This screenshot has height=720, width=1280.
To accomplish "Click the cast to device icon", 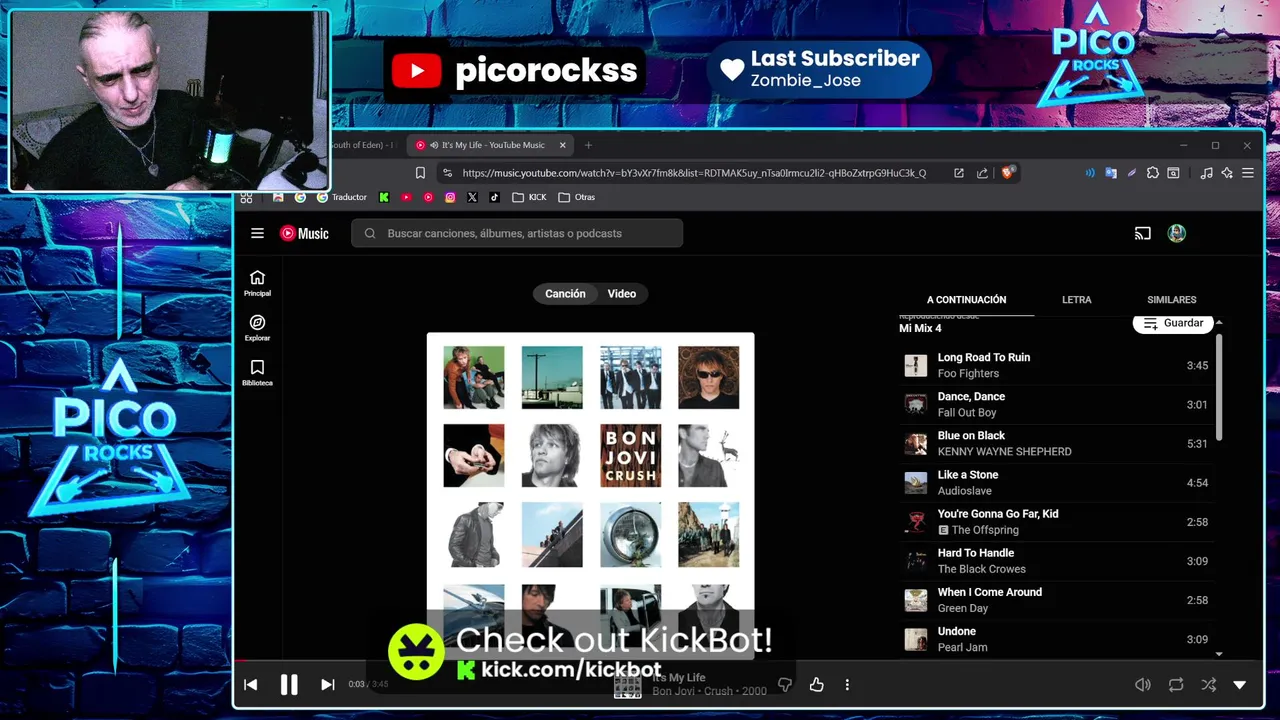I will [1142, 233].
